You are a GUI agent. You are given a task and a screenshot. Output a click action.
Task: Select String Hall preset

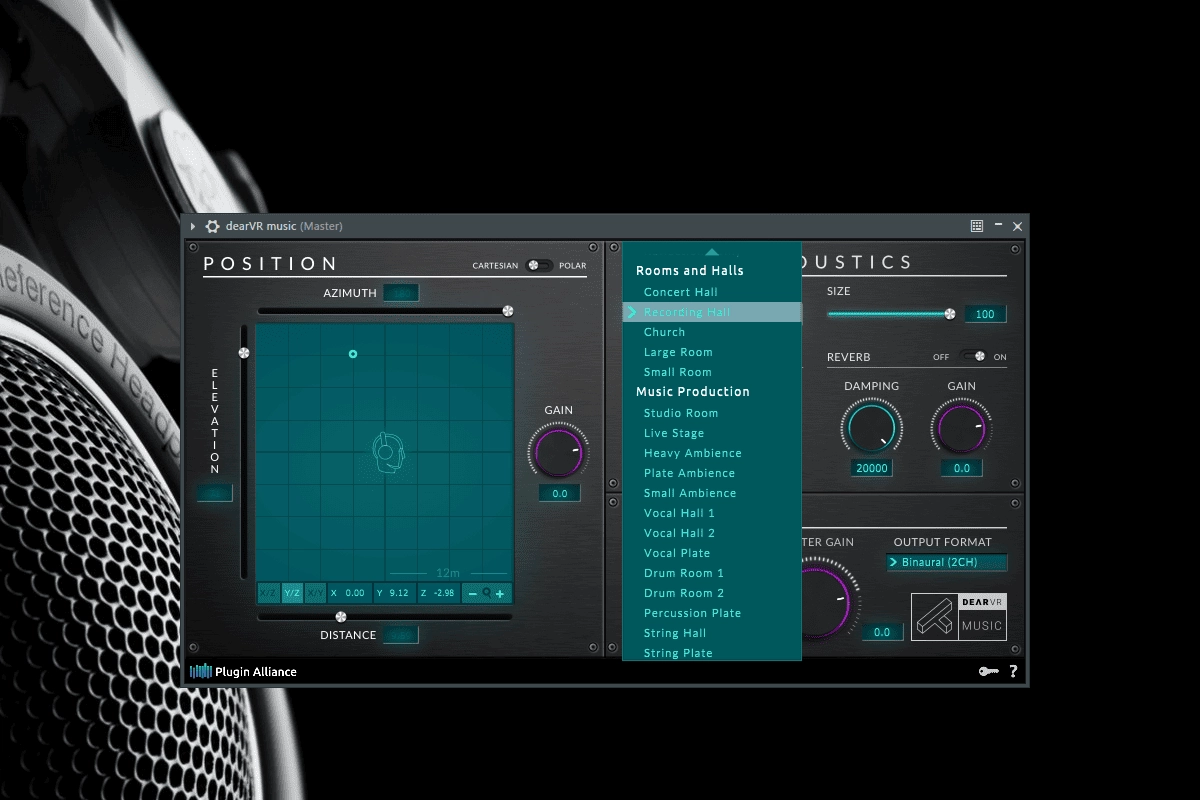click(x=712, y=633)
